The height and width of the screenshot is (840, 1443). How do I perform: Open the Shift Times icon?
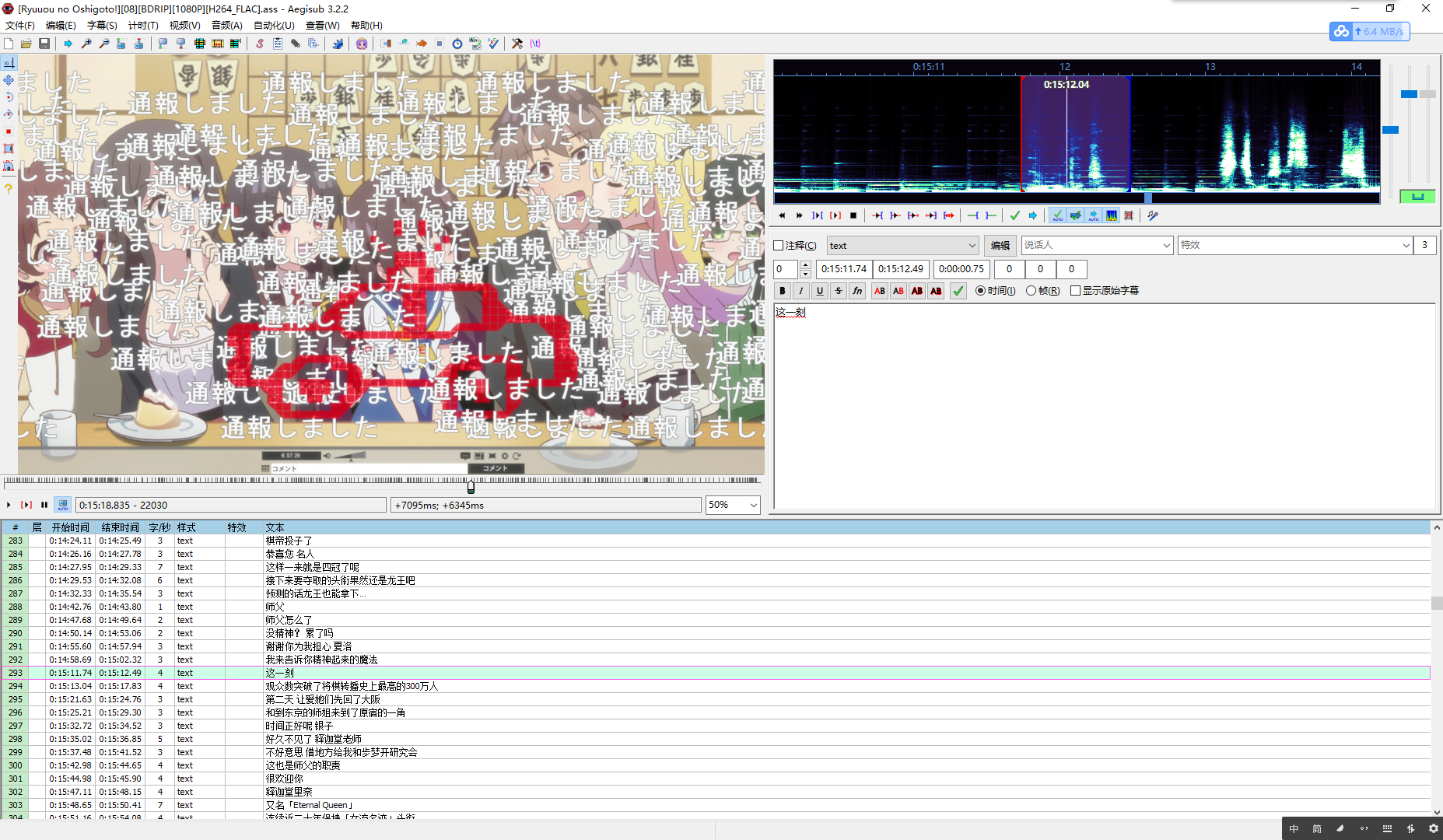386,44
